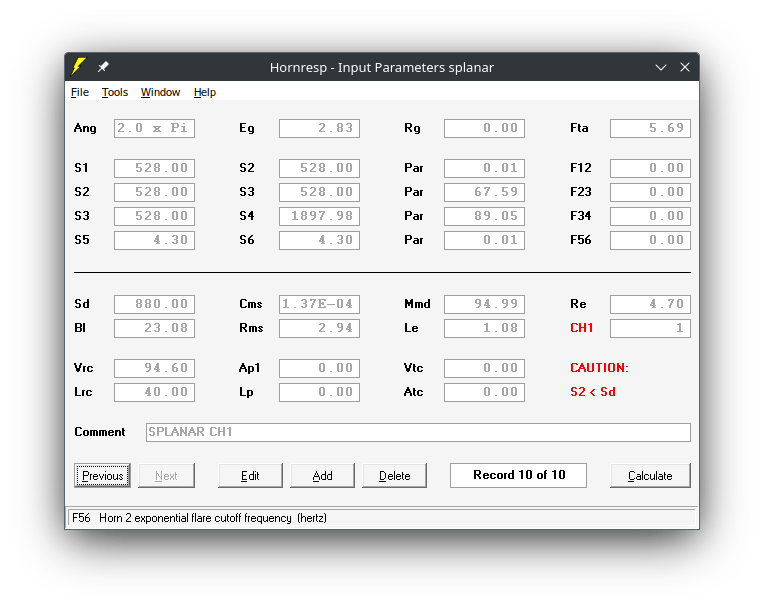This screenshot has width=764, height=606.
Task: Click the S3 field in first column
Action: (x=154, y=216)
